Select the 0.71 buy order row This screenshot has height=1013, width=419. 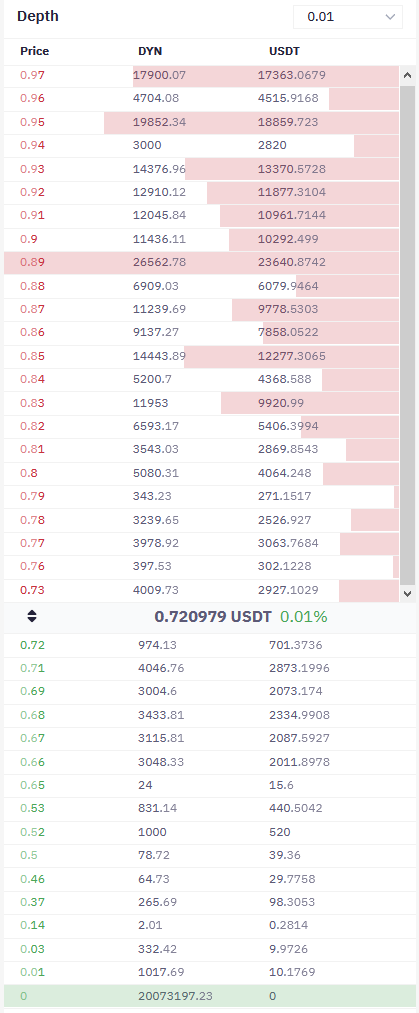210,668
